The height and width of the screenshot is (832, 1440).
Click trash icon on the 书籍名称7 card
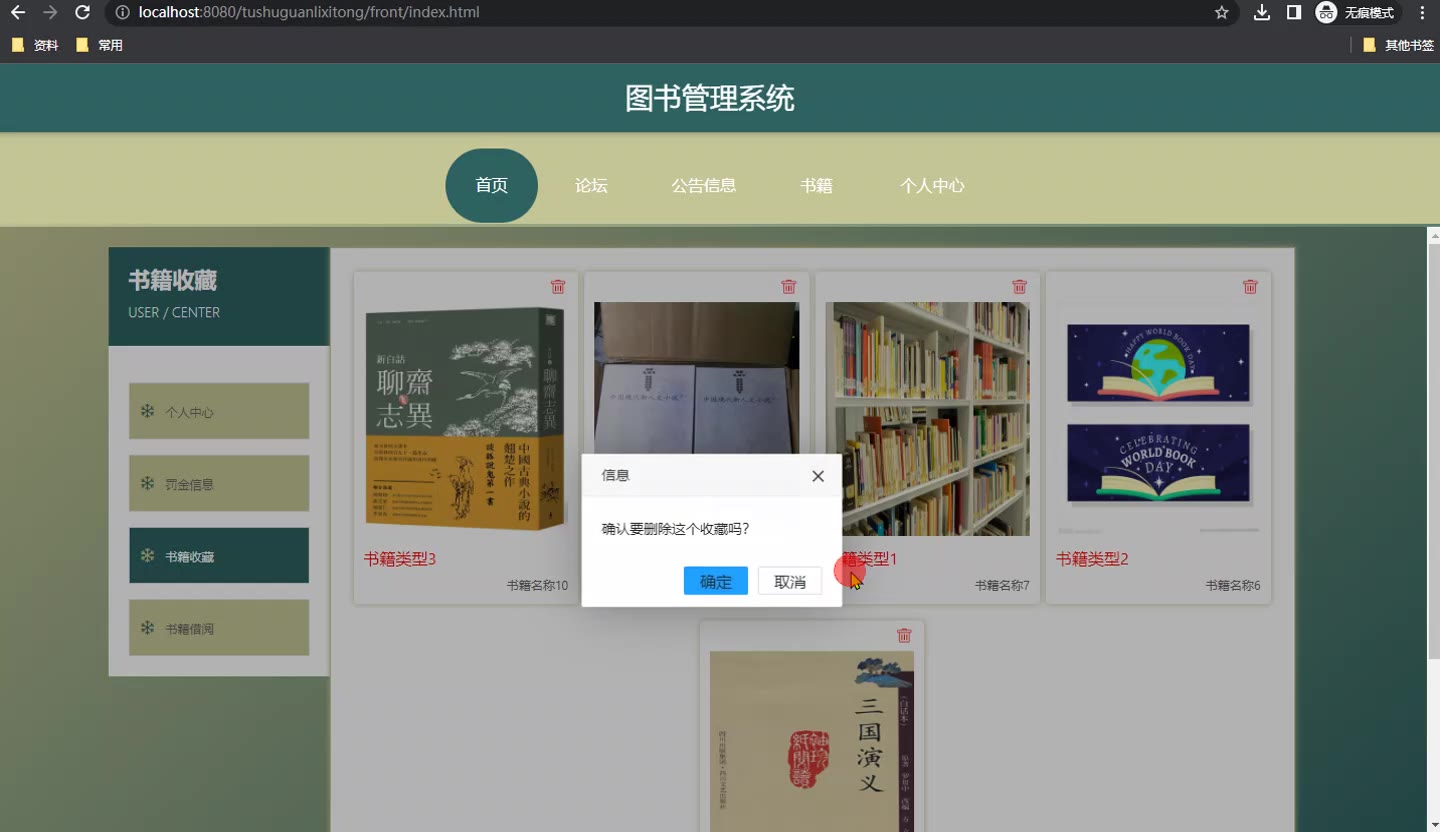tap(1019, 287)
